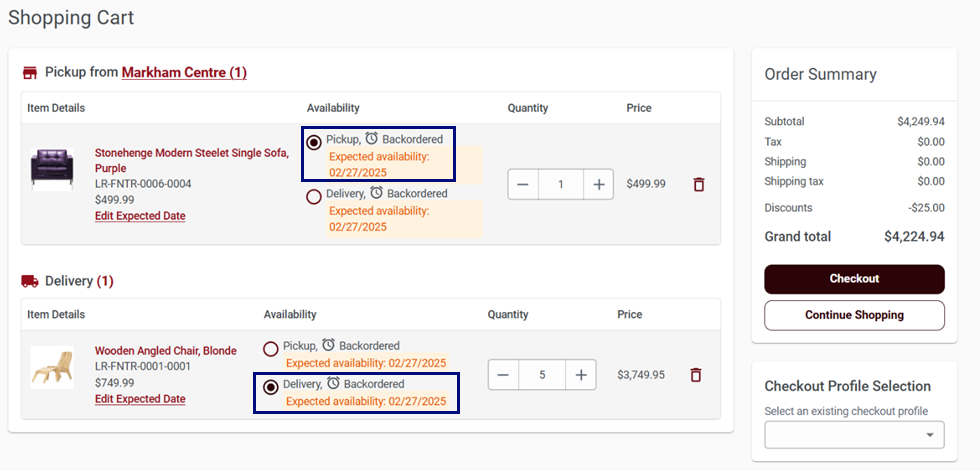Edit Expected Date for the Wooden Chair
This screenshot has height=471, width=980.
coord(140,399)
